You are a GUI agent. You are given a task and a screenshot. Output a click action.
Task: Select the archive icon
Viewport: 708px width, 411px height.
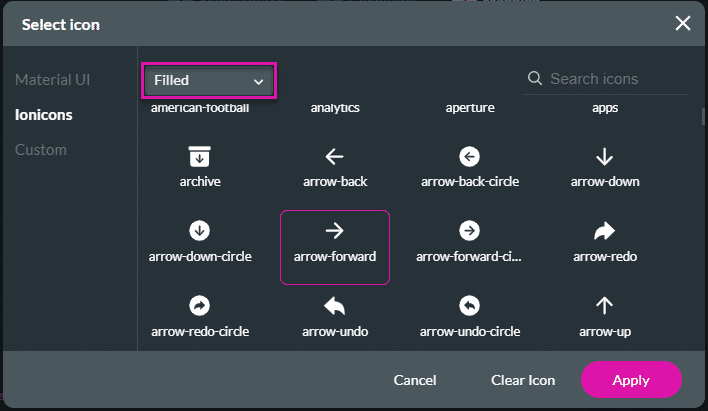(200, 165)
